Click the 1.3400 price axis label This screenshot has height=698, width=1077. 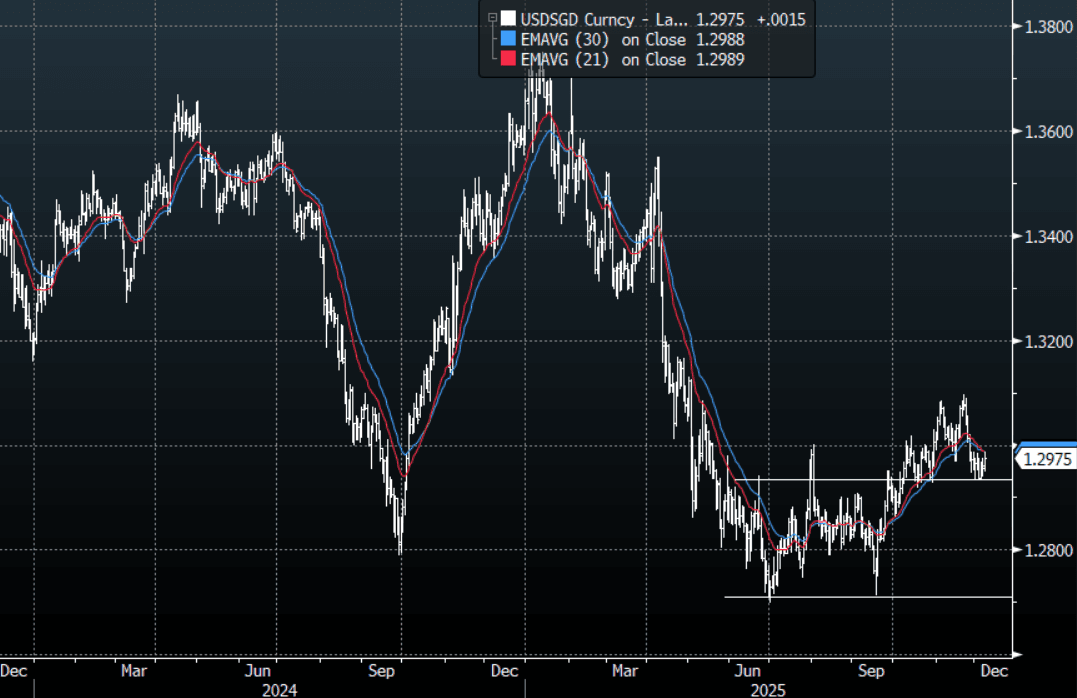[x=1048, y=237]
